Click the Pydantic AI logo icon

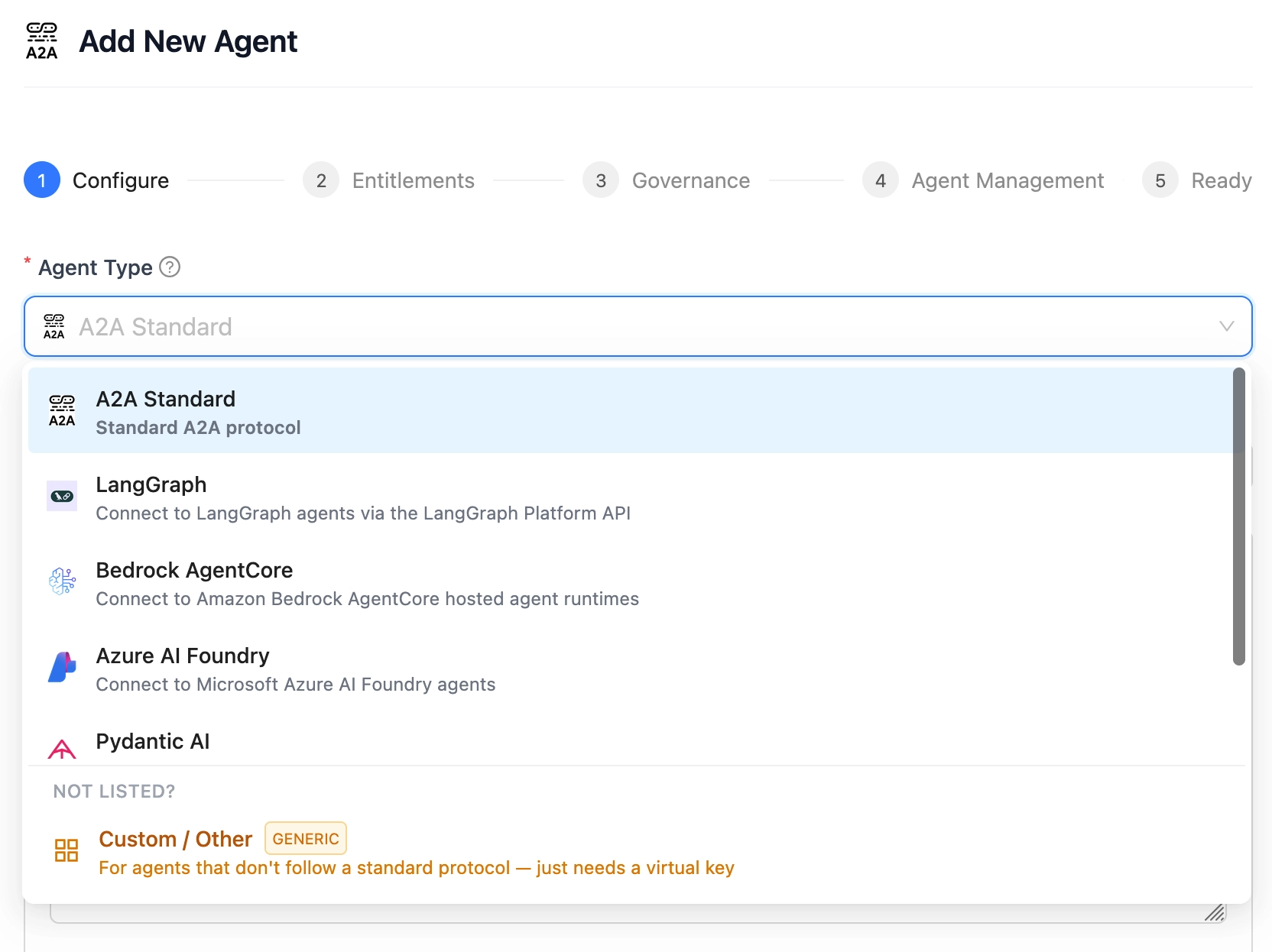[x=62, y=750]
